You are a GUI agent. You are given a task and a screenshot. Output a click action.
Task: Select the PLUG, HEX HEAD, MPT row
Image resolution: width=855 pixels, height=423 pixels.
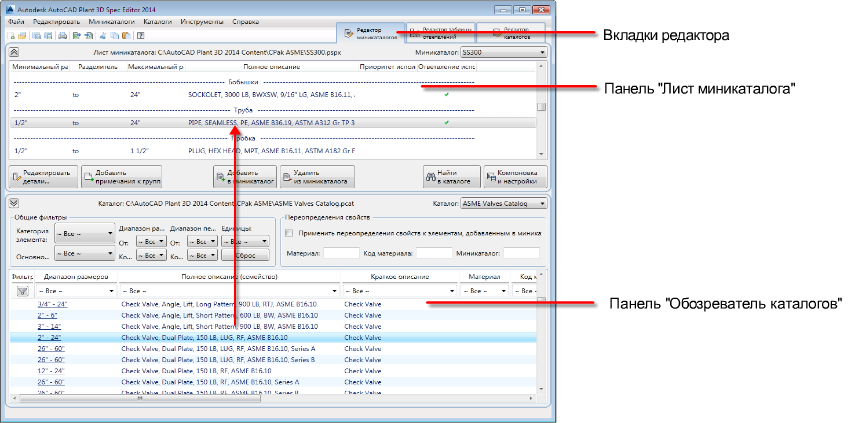point(273,150)
